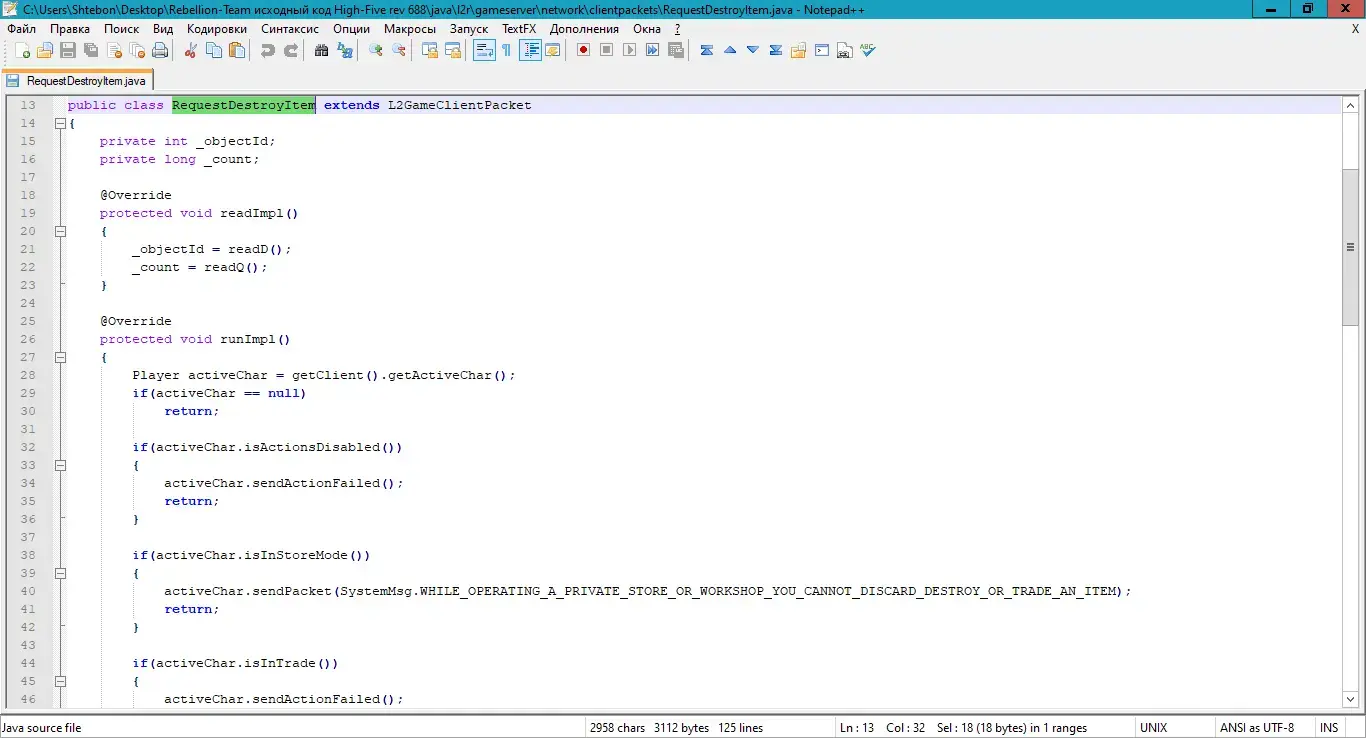Click the blue up-arrow toolbar icon

pyautogui.click(x=730, y=50)
